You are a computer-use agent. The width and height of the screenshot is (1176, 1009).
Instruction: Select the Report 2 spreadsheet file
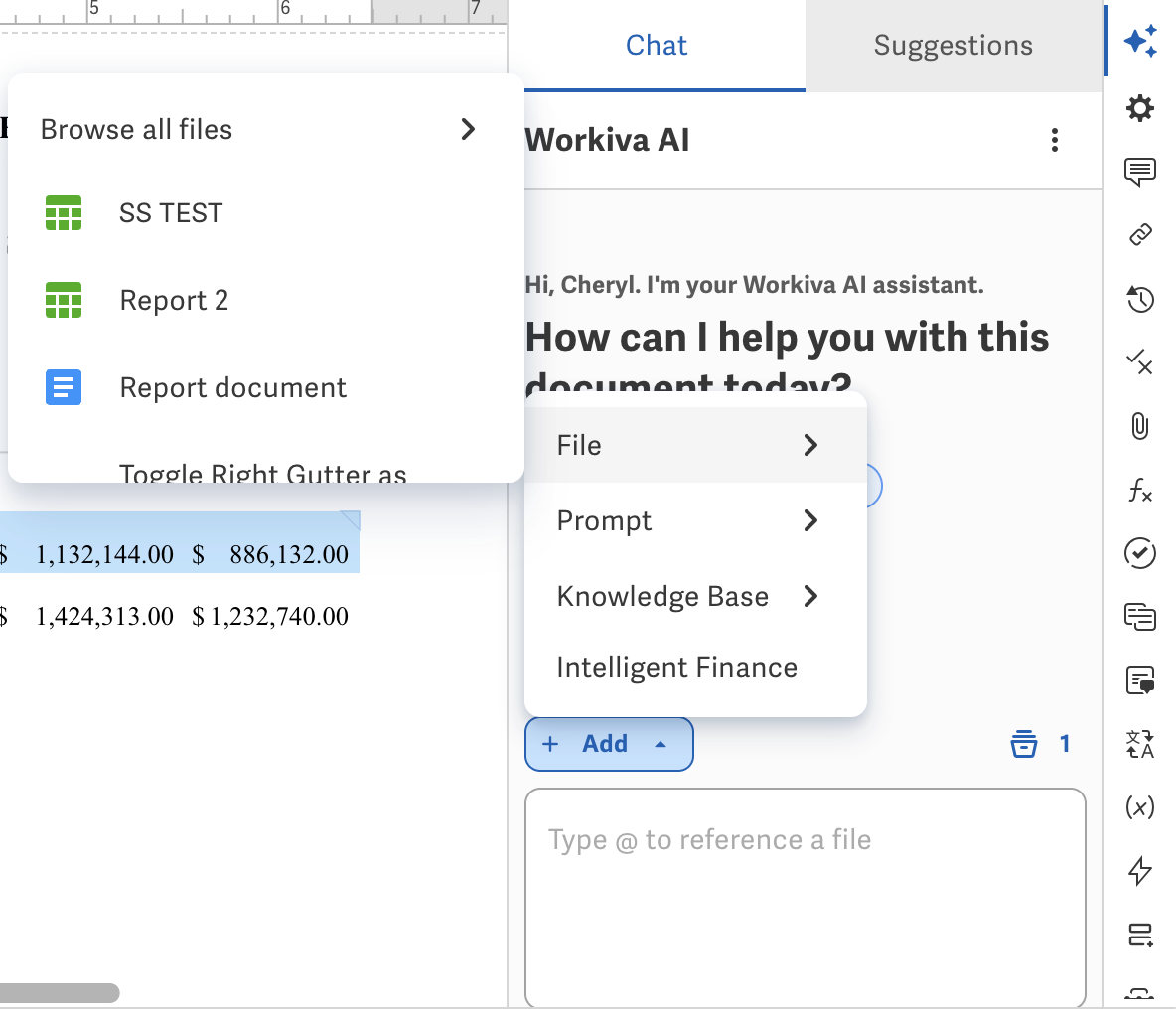pyautogui.click(x=265, y=301)
